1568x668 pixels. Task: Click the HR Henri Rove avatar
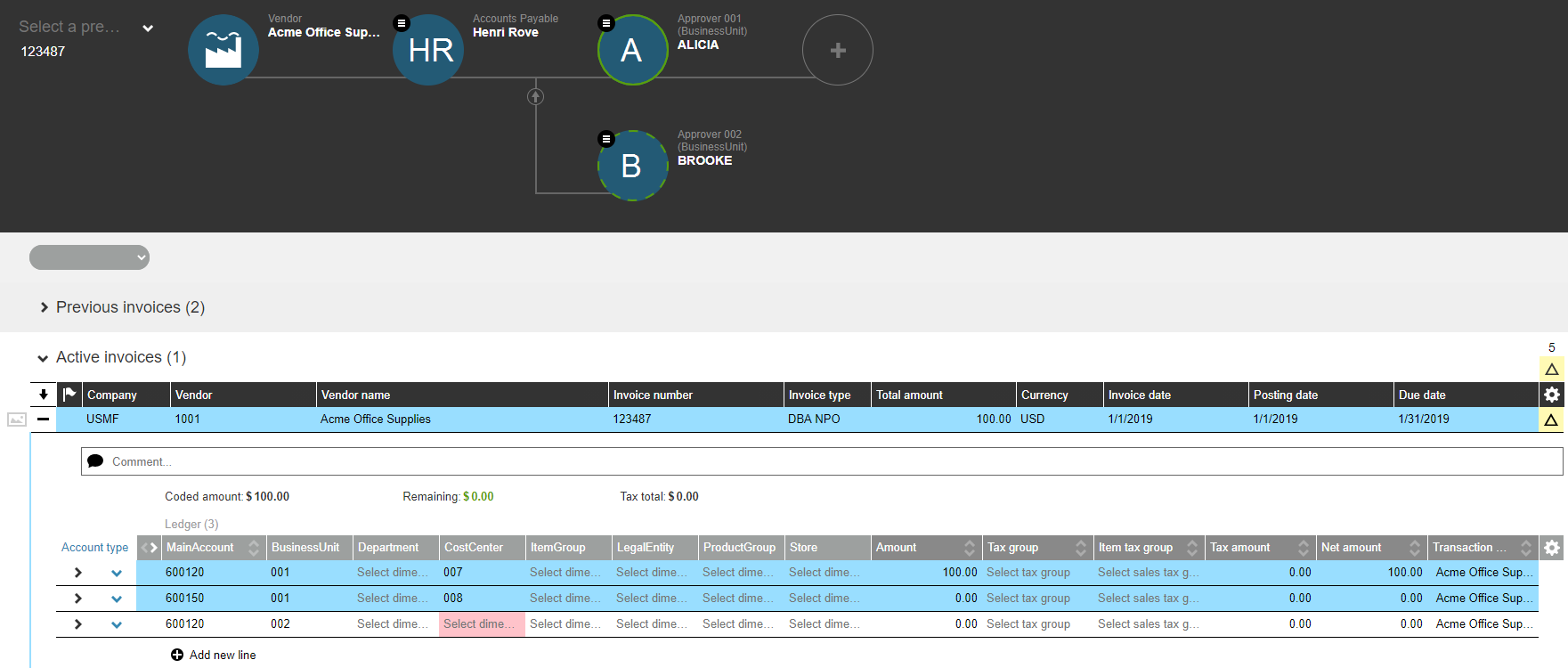pyautogui.click(x=428, y=50)
